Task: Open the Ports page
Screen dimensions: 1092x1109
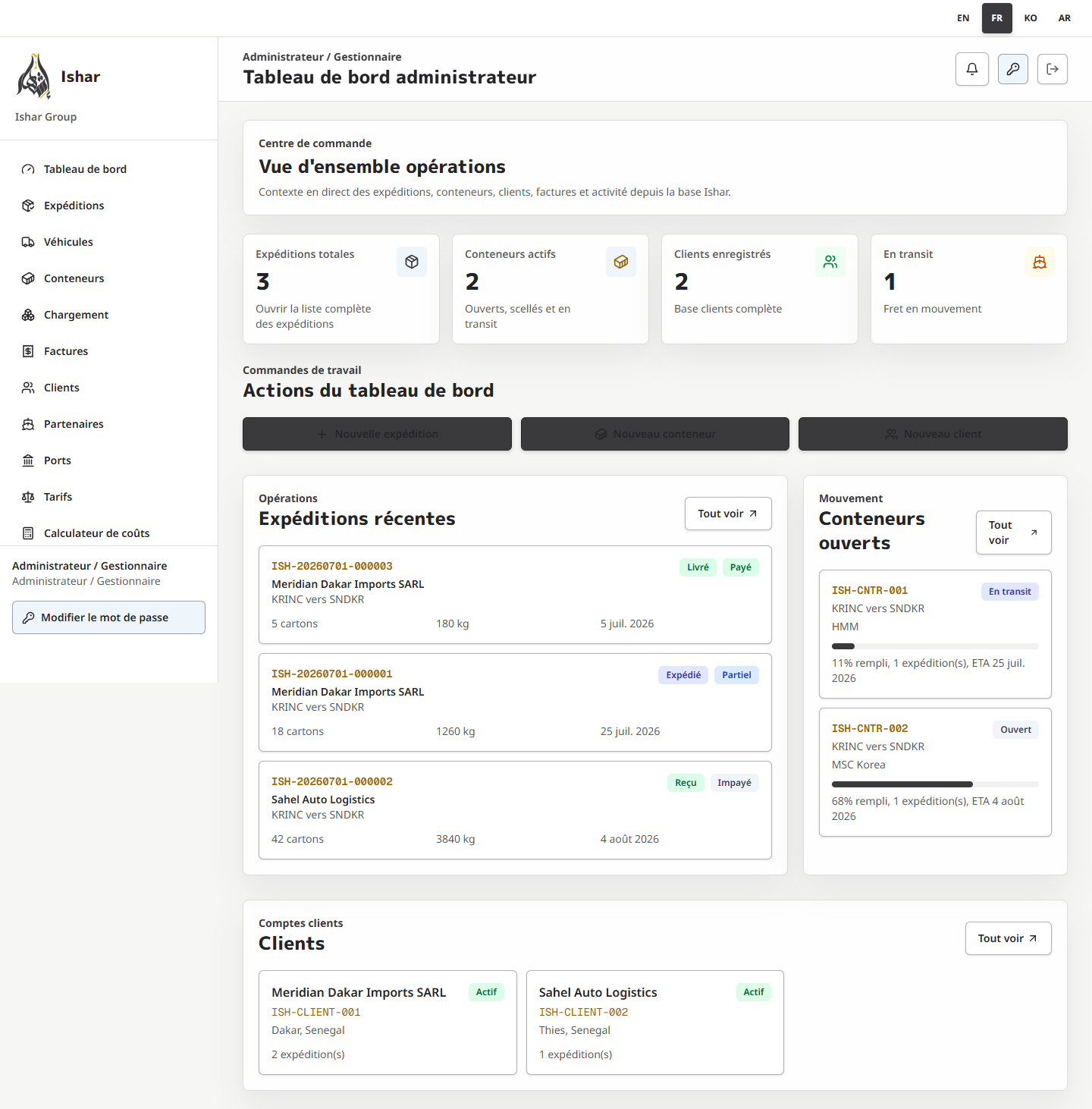Action: (108, 460)
